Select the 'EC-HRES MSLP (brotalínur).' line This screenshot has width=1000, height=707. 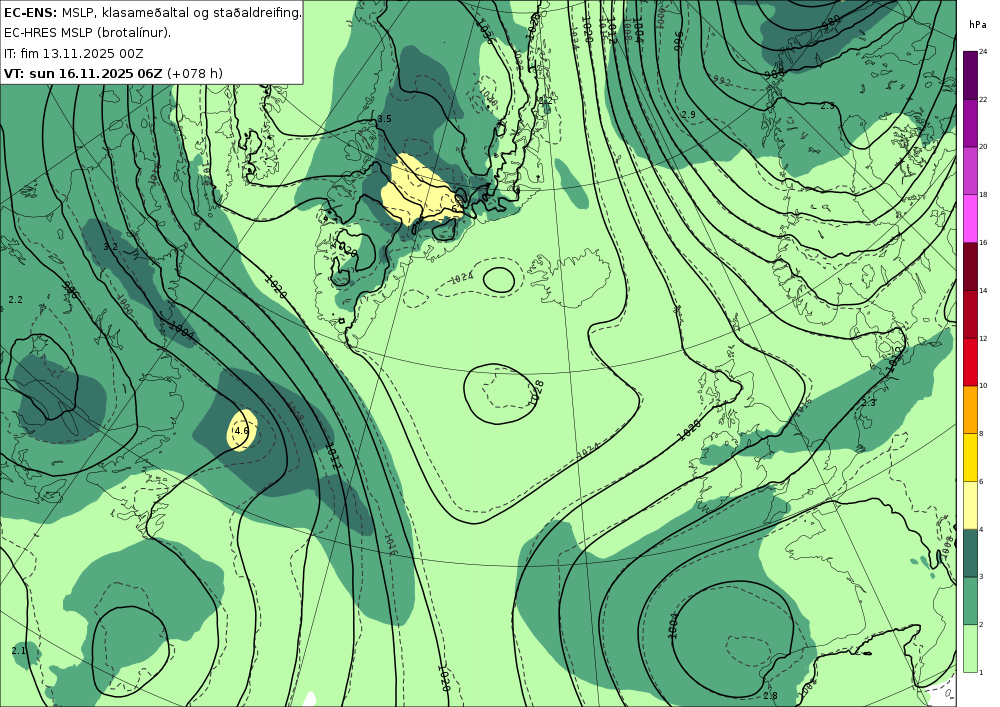pos(87,33)
